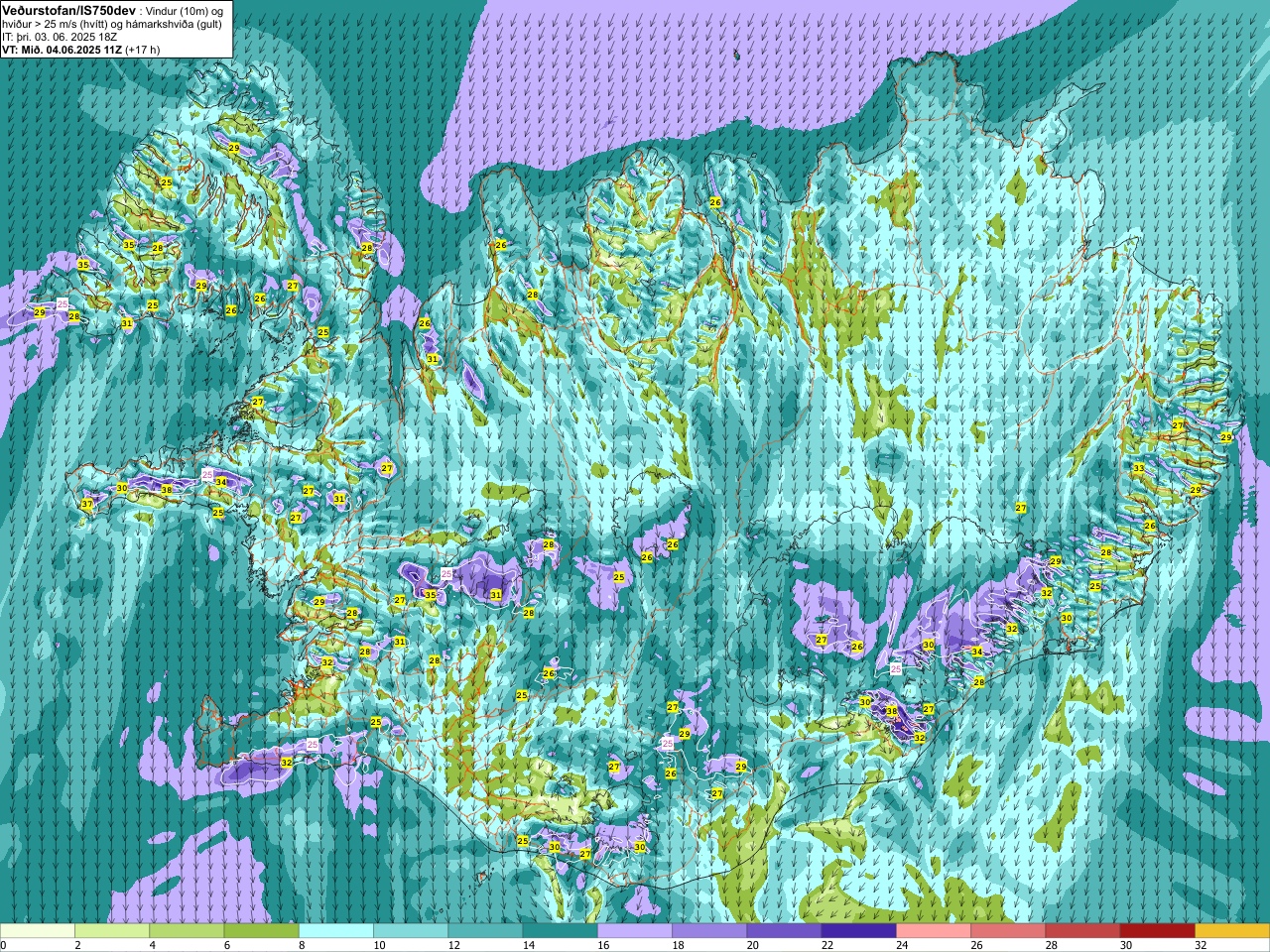Pick the salmon 26–28 m/s legend swatch
This screenshot has height=952, width=1270.
(x=1008, y=931)
